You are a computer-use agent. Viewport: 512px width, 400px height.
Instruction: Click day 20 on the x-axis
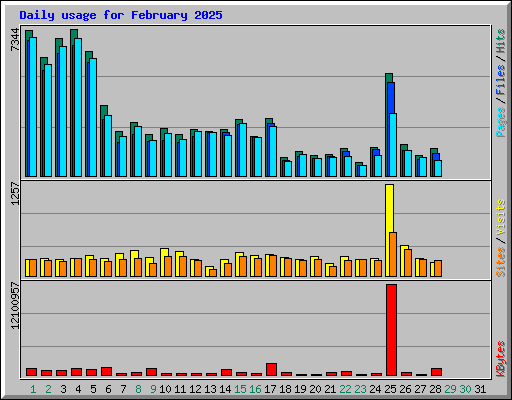click(x=315, y=389)
